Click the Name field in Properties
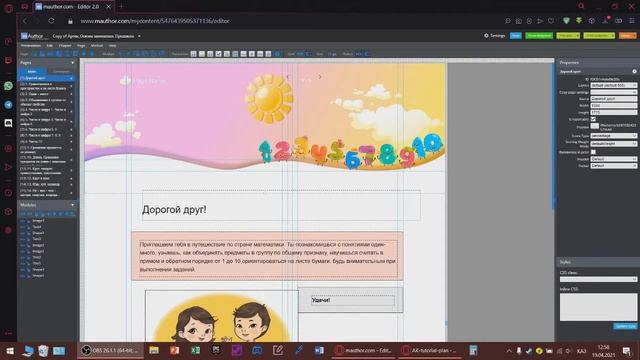Image resolution: width=640 pixels, height=360 pixels. [613, 99]
